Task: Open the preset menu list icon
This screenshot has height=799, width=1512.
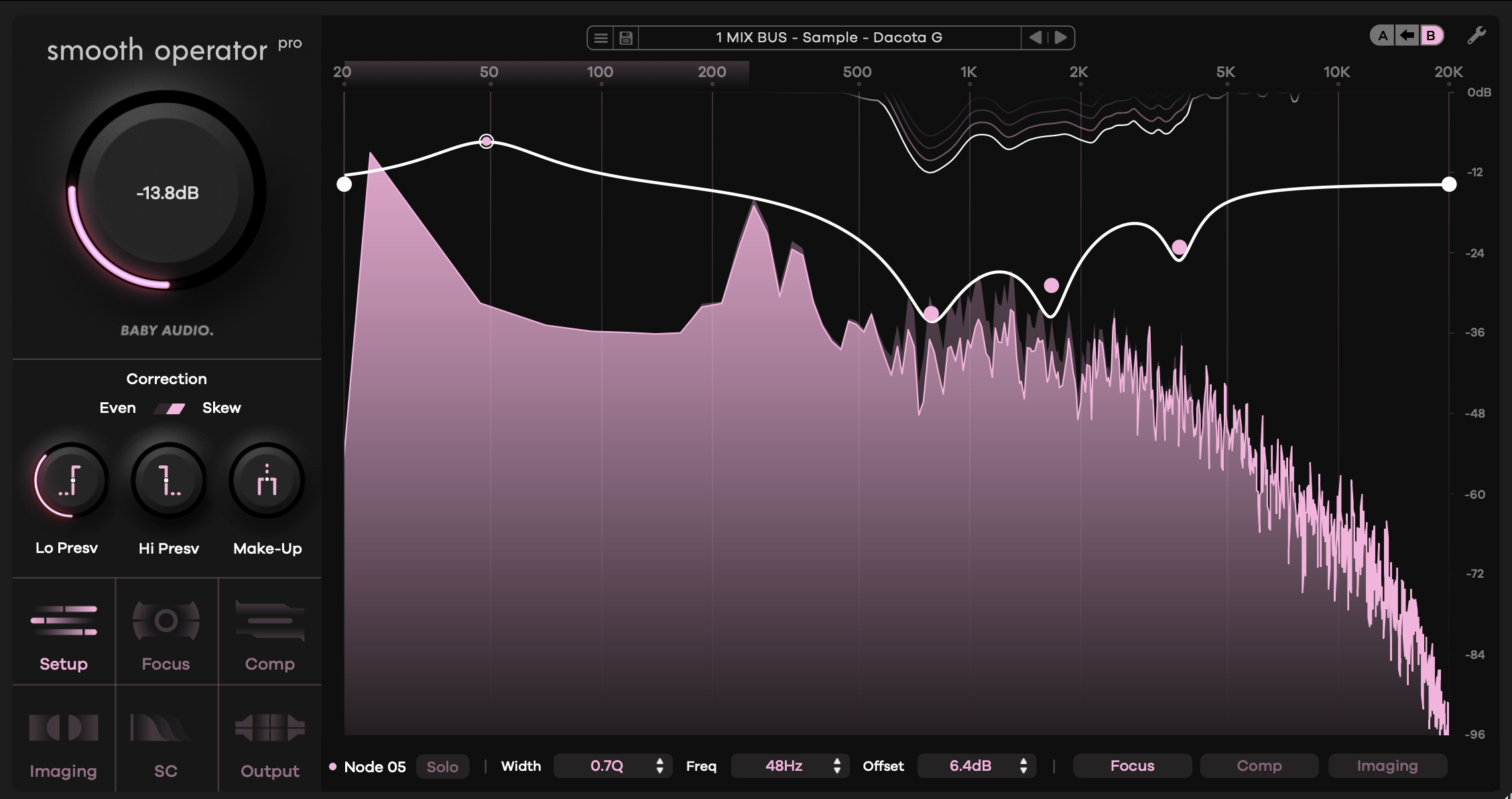Action: 601,38
